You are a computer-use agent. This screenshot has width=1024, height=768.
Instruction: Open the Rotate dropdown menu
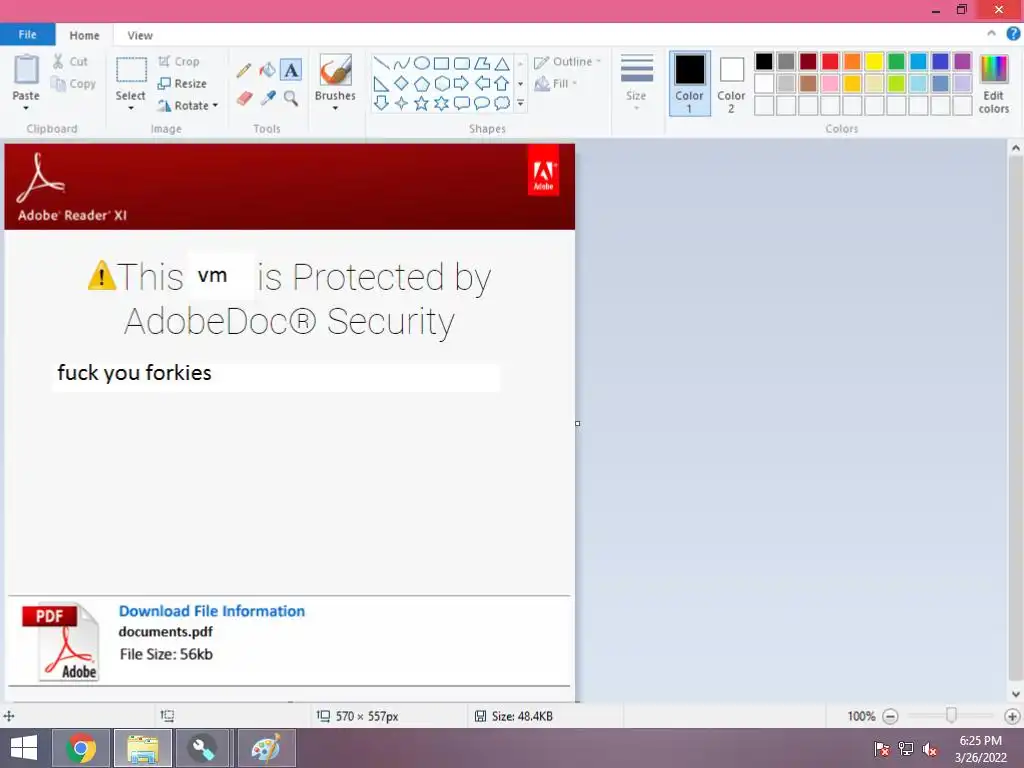pos(187,105)
